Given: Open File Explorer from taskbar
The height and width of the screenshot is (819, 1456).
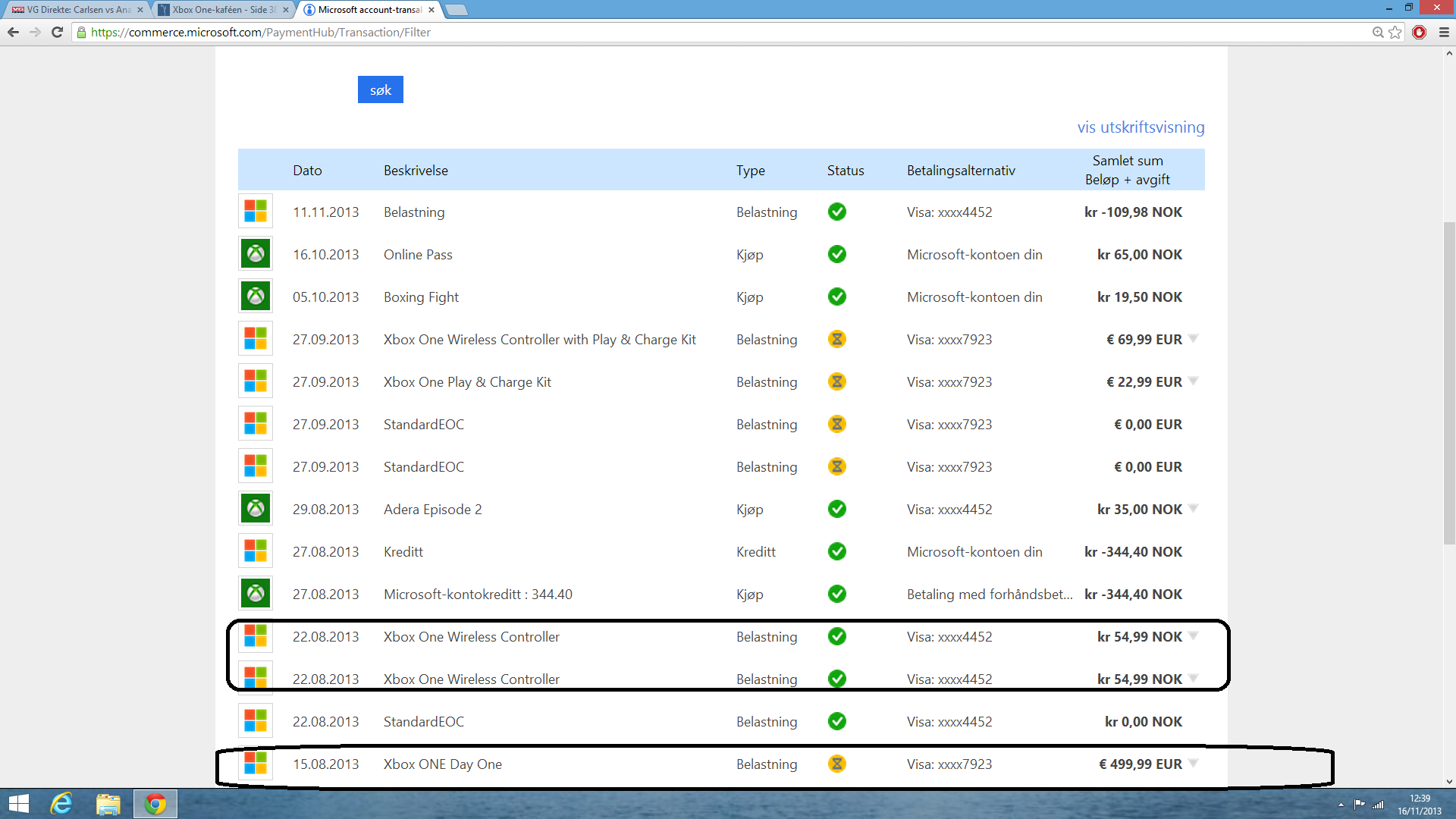Looking at the screenshot, I should (108, 804).
